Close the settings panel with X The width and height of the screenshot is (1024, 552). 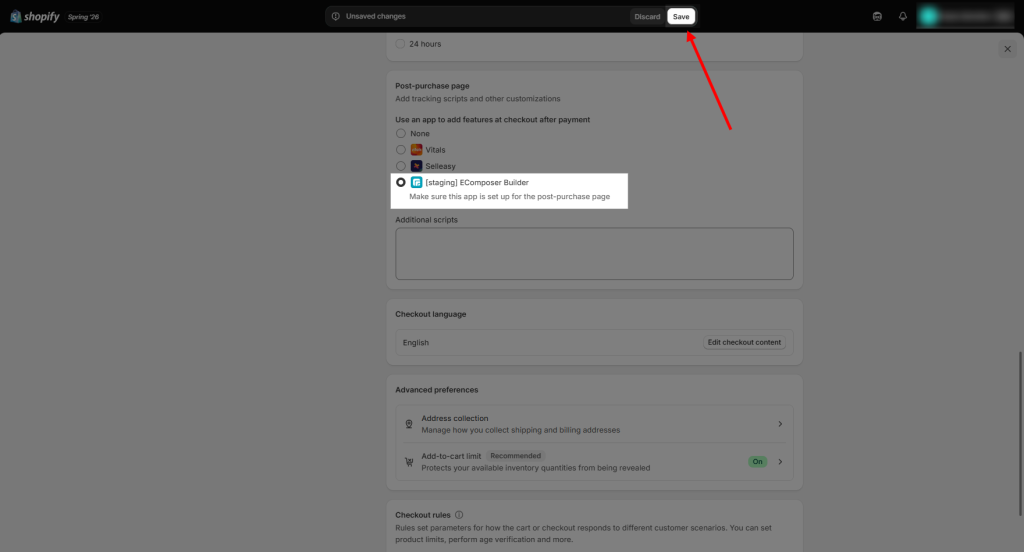[x=1007, y=49]
